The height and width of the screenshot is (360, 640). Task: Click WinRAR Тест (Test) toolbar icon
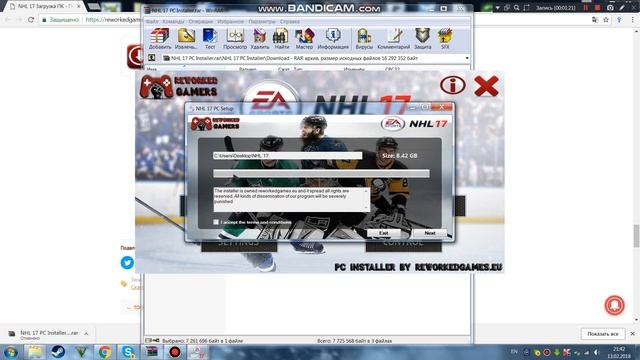click(210, 39)
